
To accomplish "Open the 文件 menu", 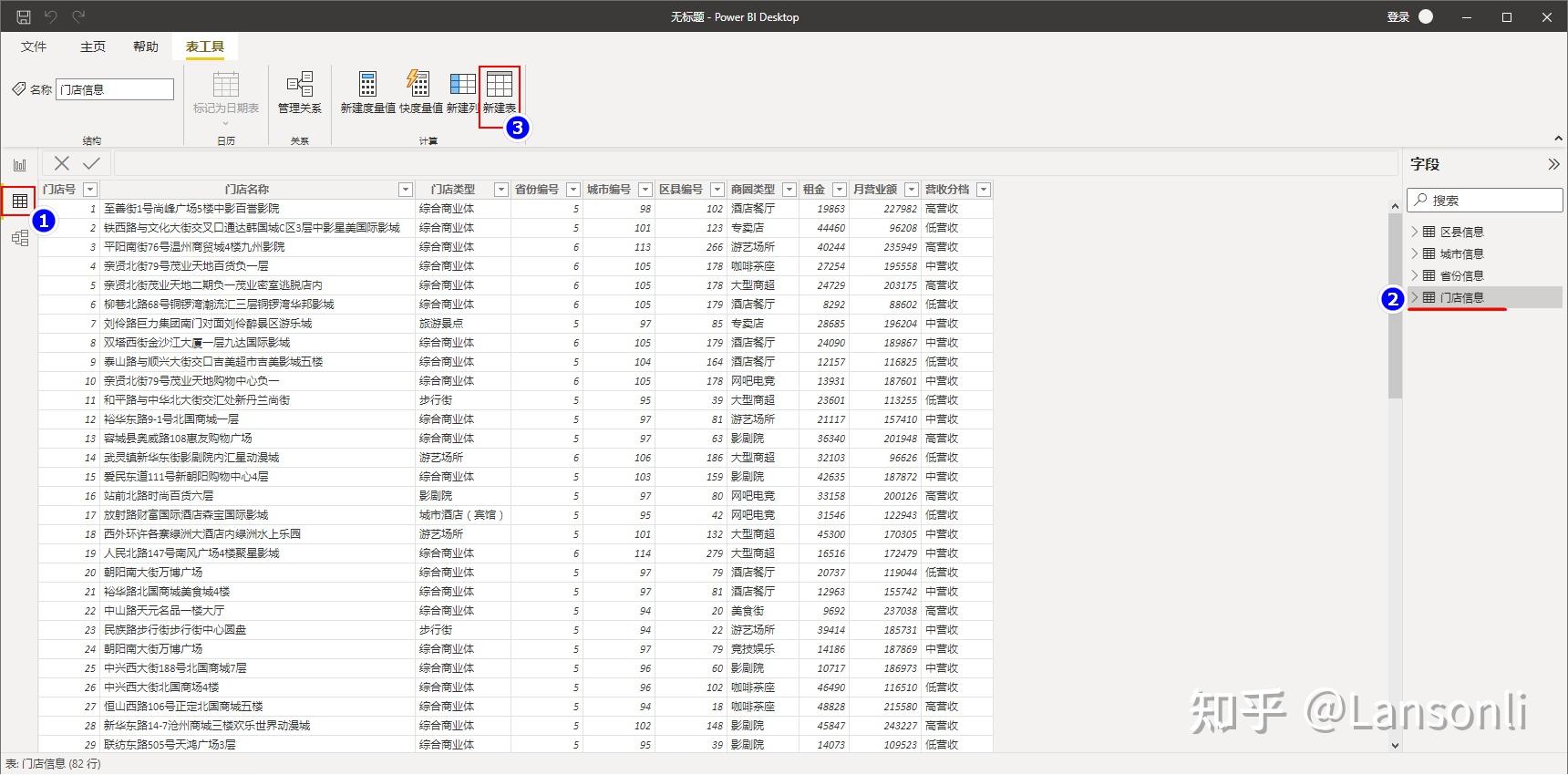I will [x=34, y=46].
